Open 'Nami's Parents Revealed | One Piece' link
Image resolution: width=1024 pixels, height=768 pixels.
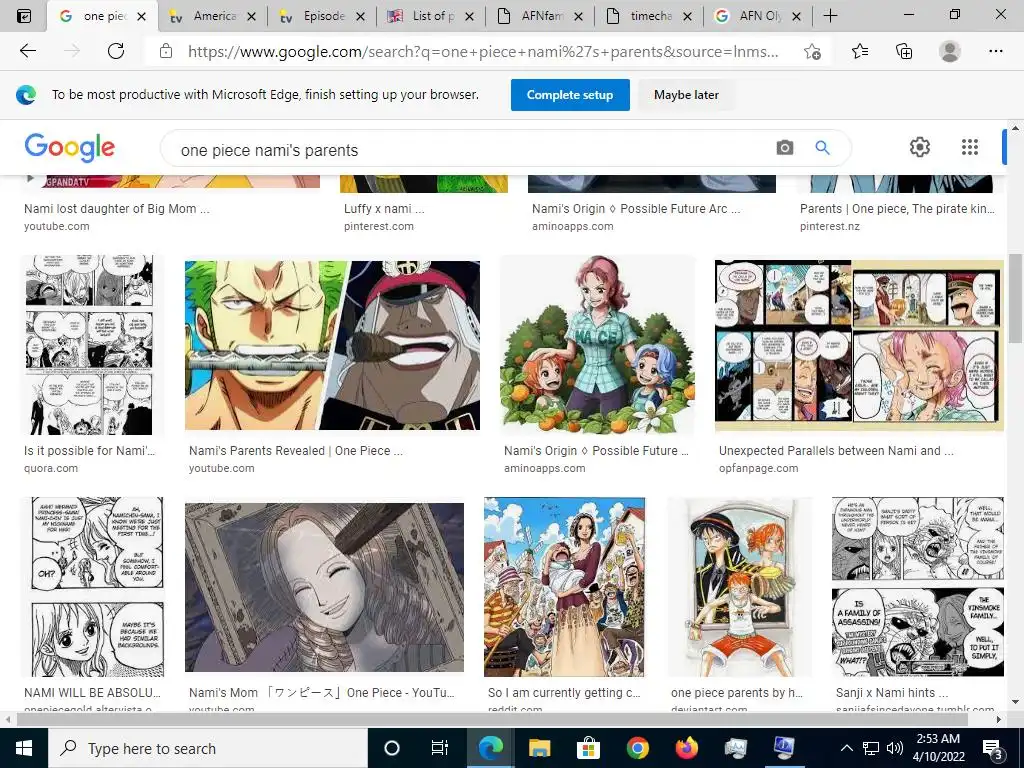pos(296,451)
